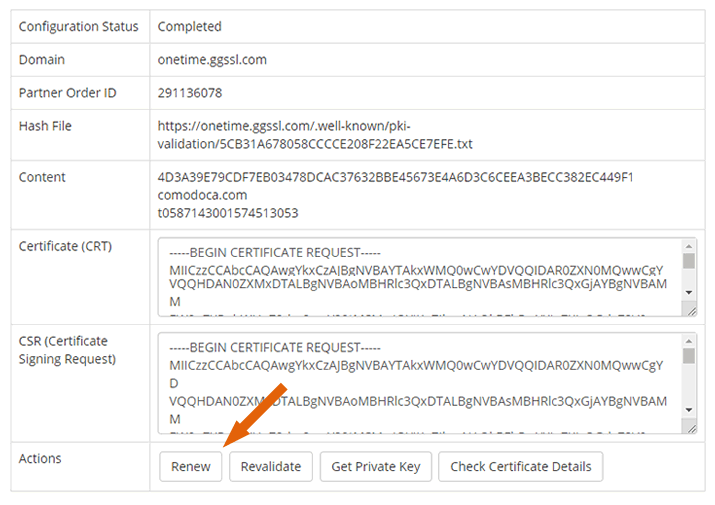Click the comodoca.com content line
The image size is (715, 505).
click(202, 195)
